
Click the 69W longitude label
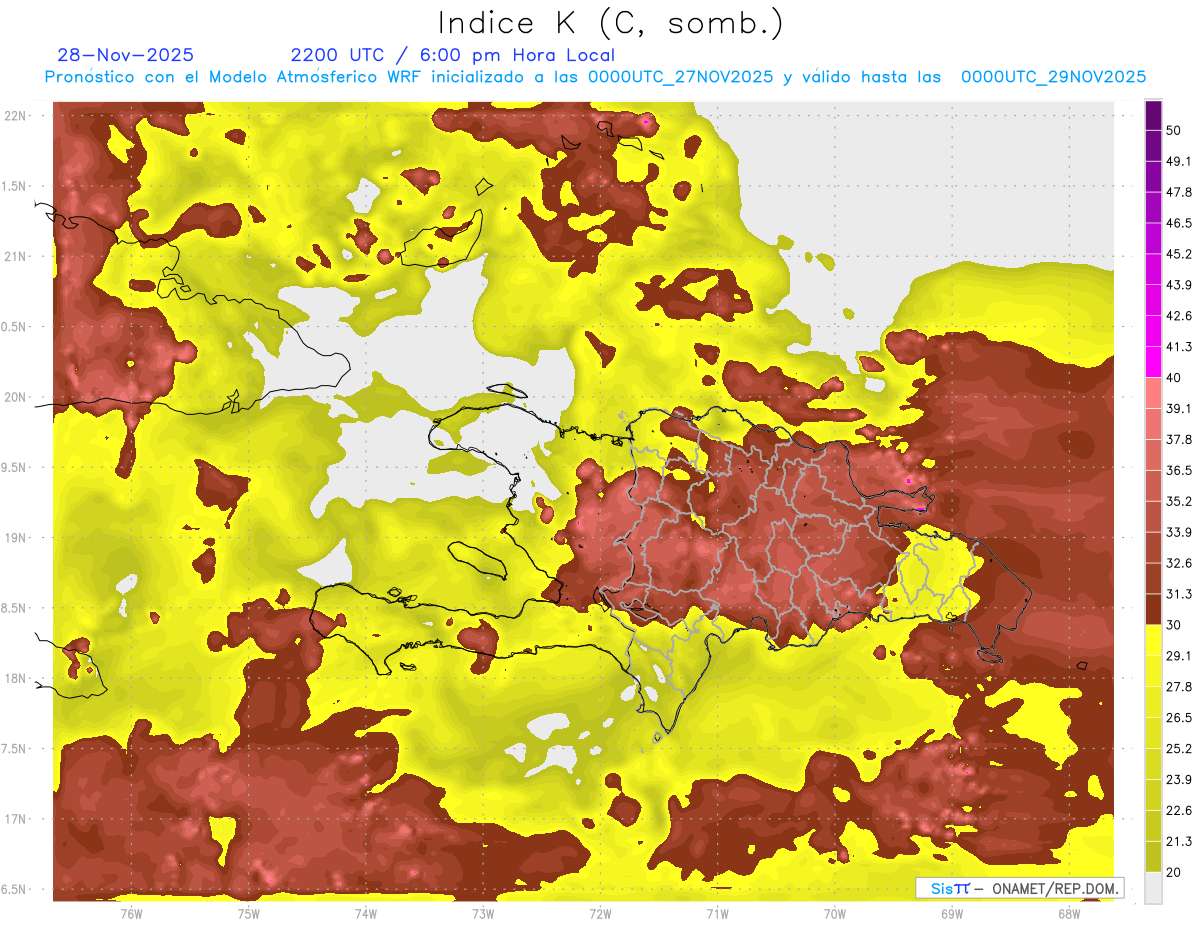click(x=952, y=913)
